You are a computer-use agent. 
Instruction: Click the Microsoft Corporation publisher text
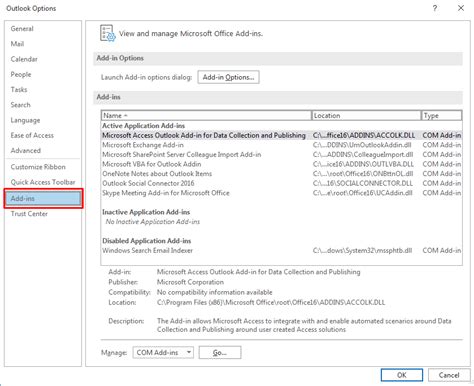[190, 282]
